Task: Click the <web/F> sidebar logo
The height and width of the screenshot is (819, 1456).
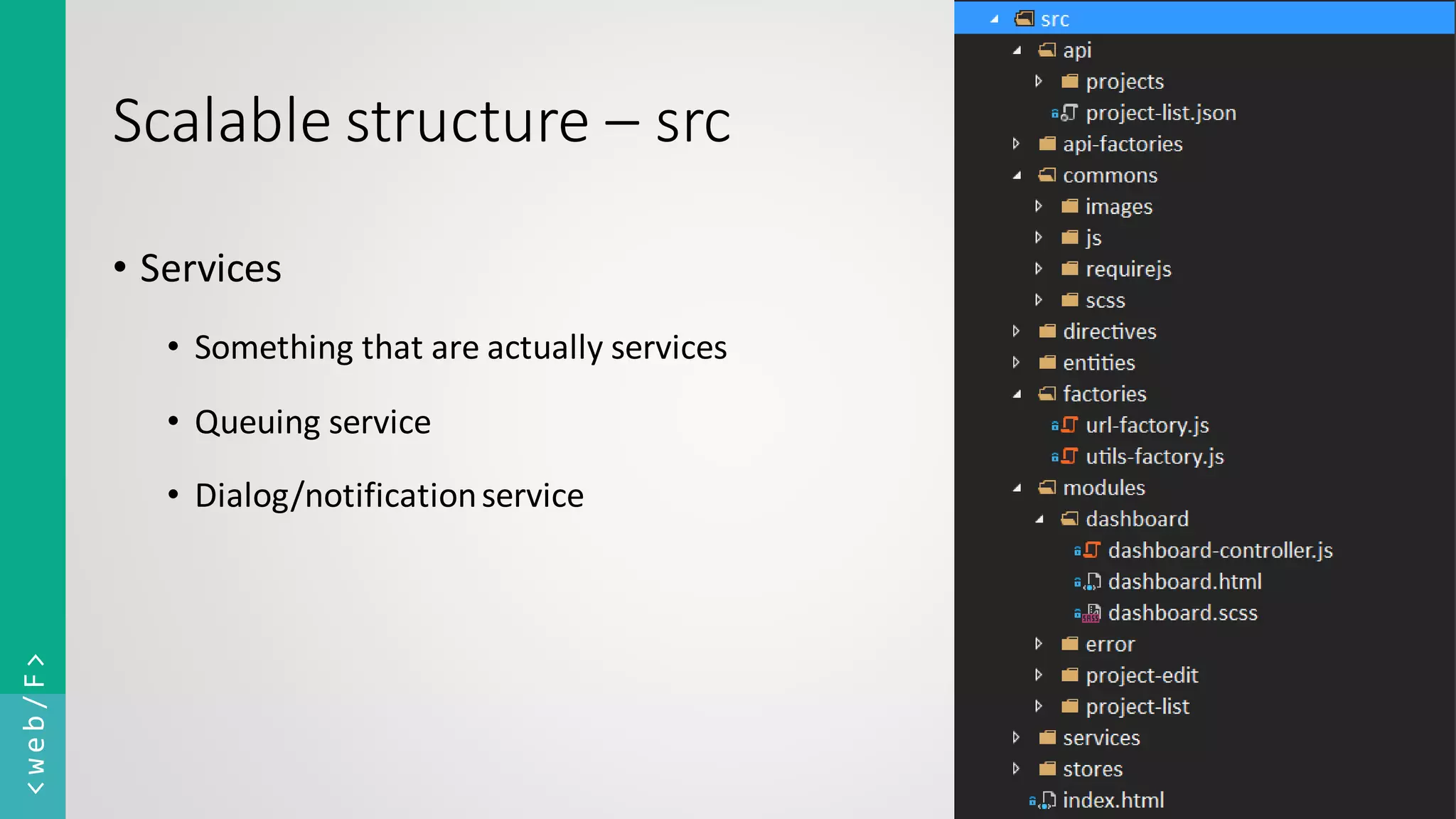Action: [x=34, y=724]
